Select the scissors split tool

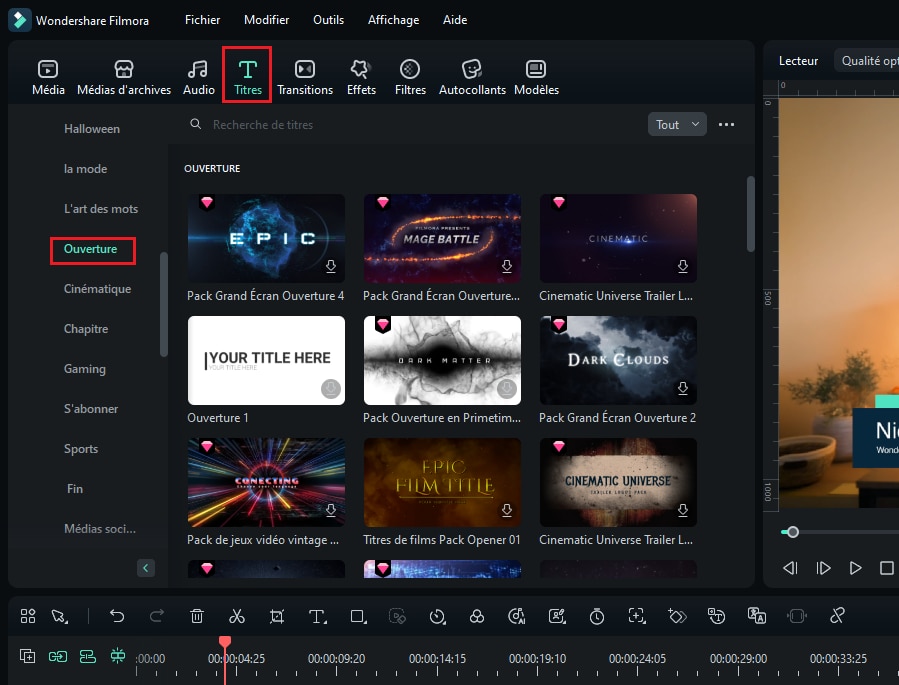point(236,616)
